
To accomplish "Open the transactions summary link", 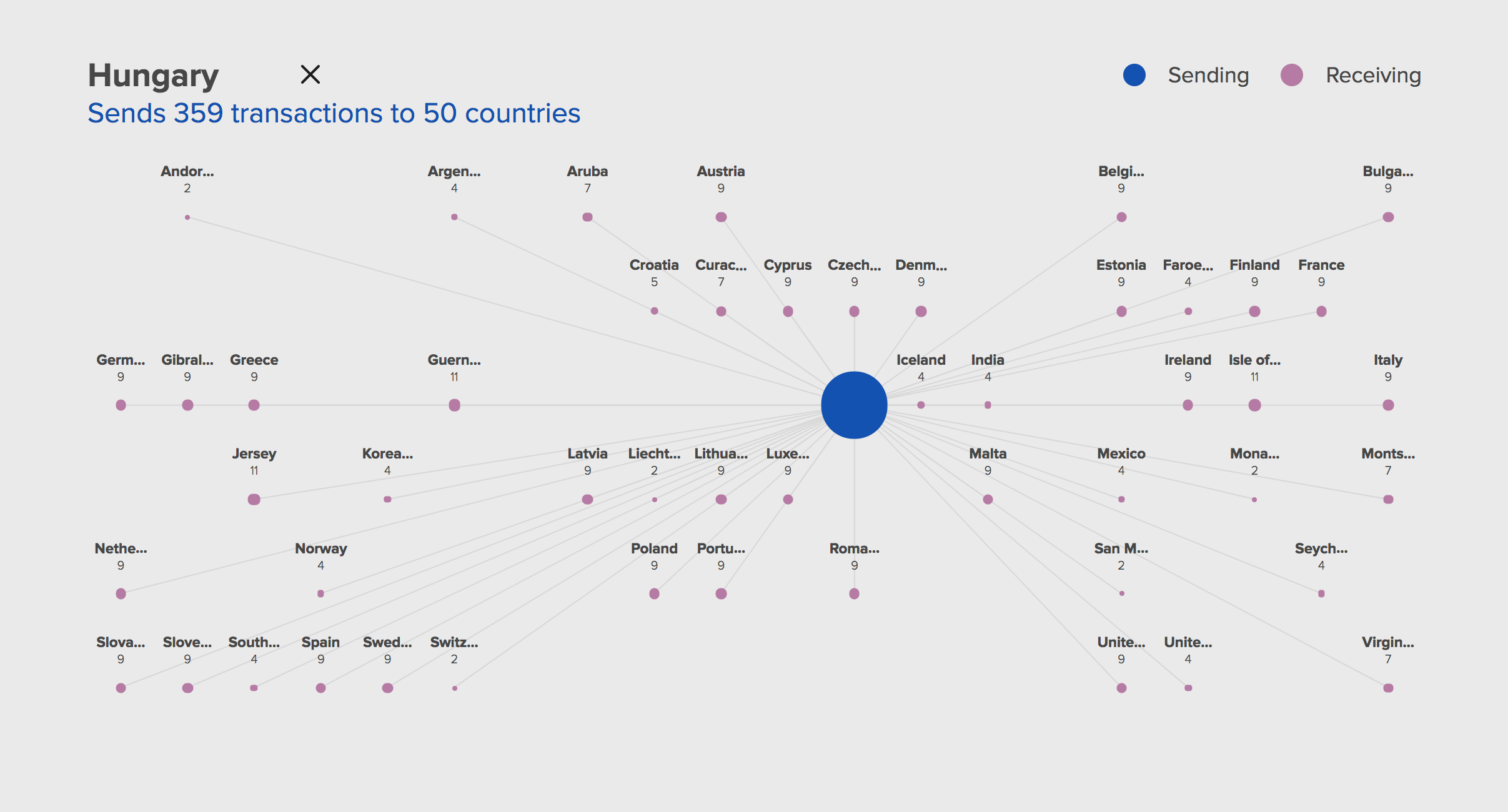I will click(334, 113).
